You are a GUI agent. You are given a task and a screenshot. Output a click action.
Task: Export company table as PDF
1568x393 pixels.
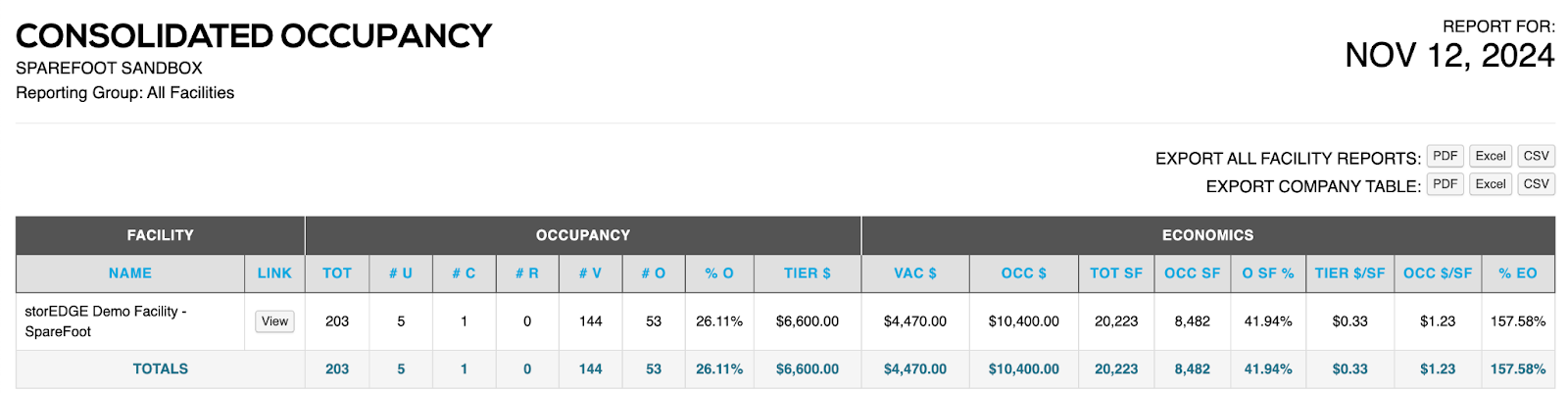click(1445, 184)
